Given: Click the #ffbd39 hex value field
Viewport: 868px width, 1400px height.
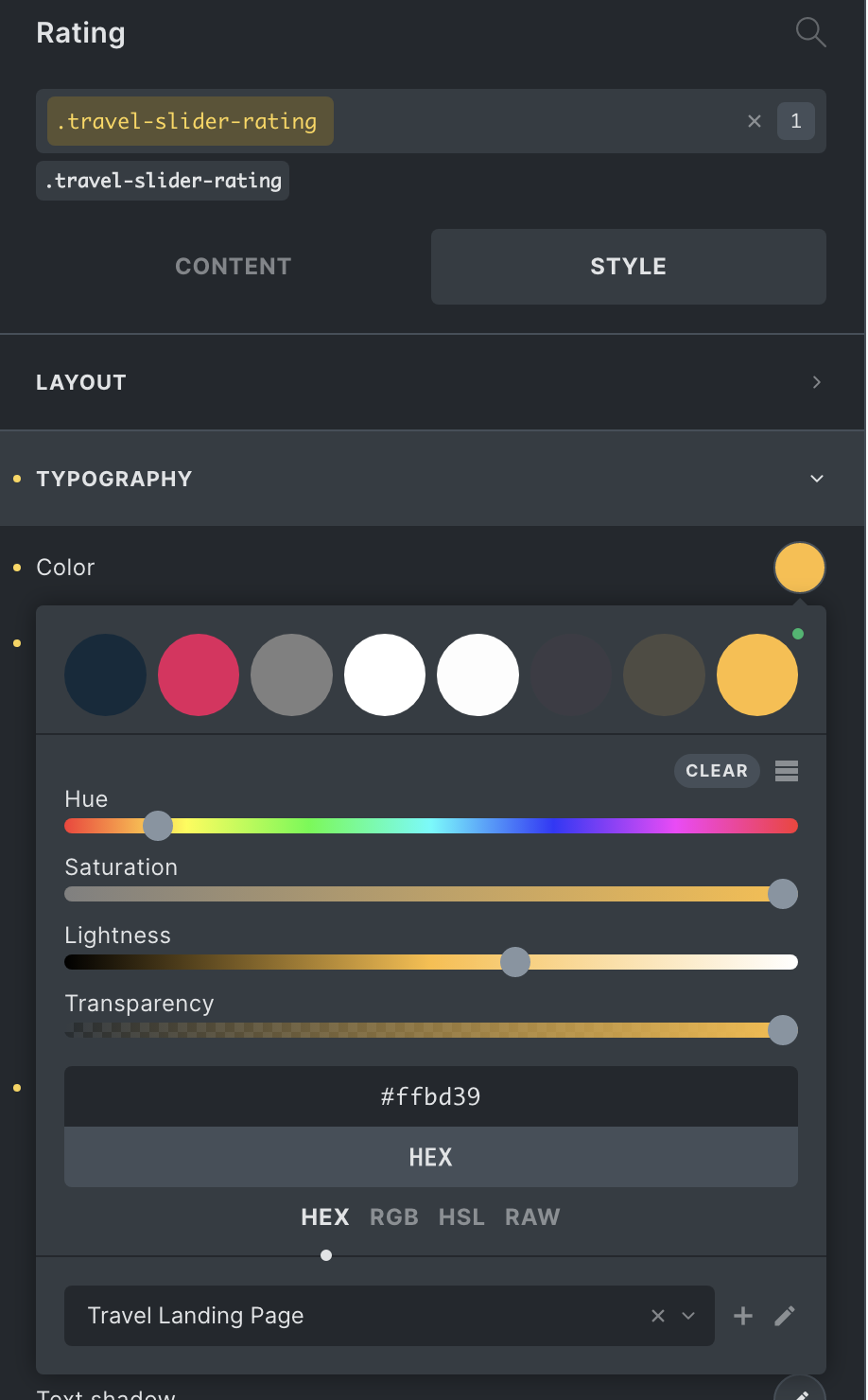Looking at the screenshot, I should pos(430,1097).
